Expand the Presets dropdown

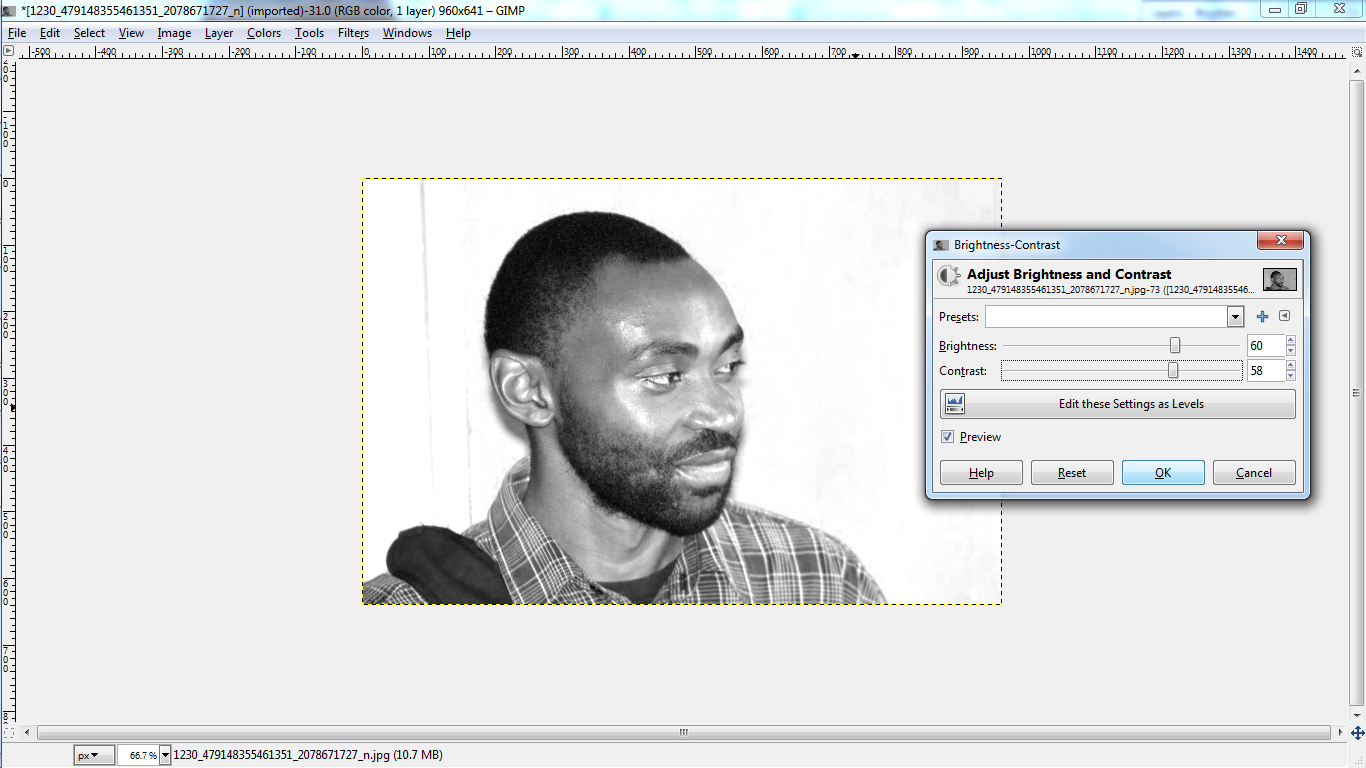click(x=1236, y=317)
